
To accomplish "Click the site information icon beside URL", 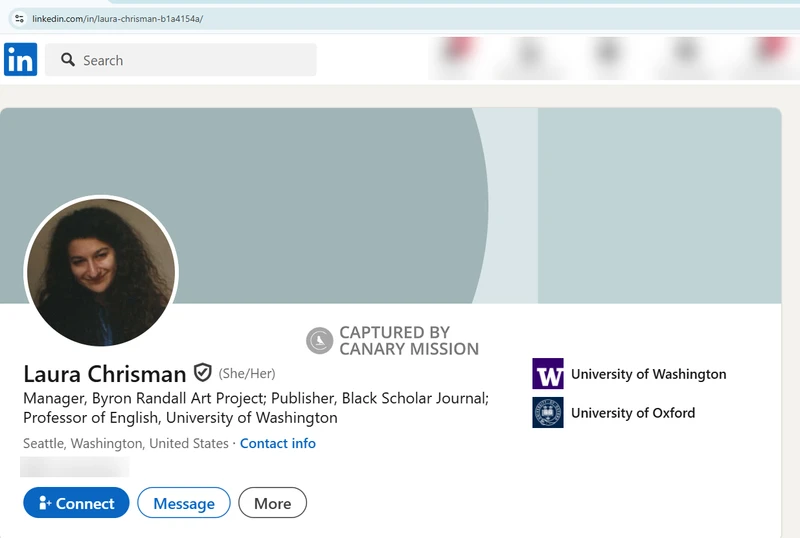I will click(18, 18).
